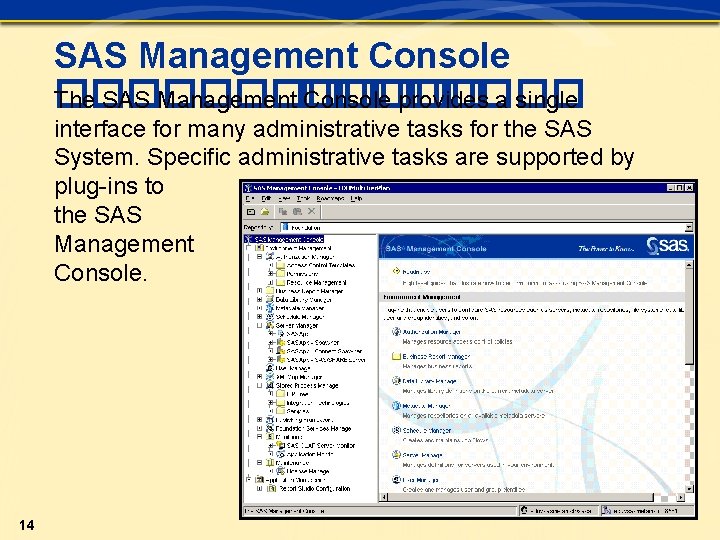720x540 pixels.
Task: Open User Manager link in right pane
Action: [x=421, y=480]
